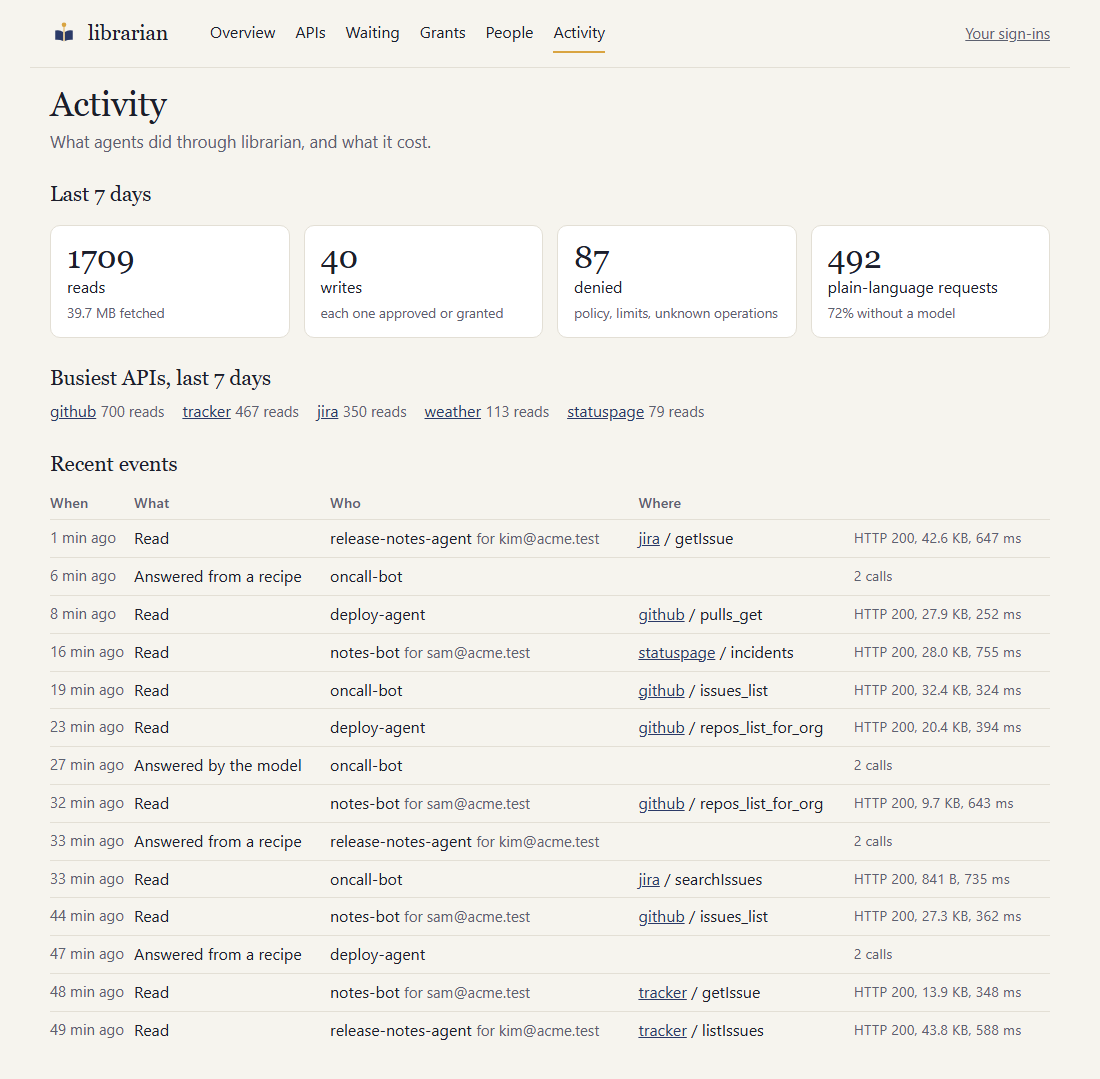Click 'HTTP 200, 27.9 KB, 252 ms' detail

click(x=937, y=614)
